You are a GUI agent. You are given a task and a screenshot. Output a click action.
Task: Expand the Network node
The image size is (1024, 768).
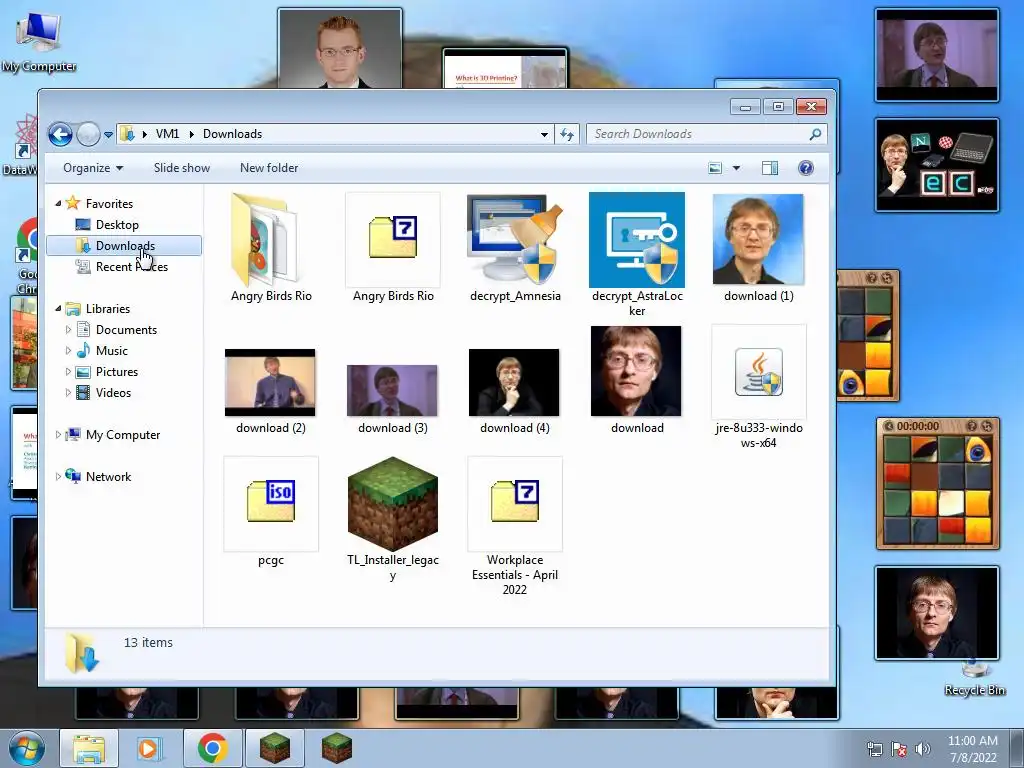(58, 477)
